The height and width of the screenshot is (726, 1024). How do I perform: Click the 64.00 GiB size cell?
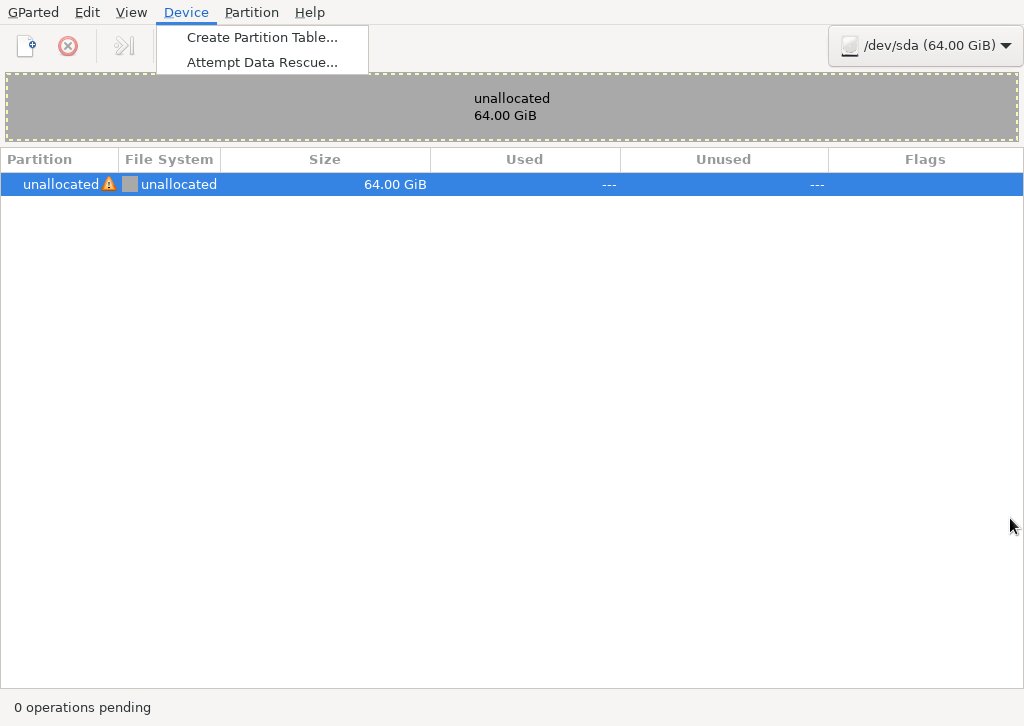click(x=395, y=184)
